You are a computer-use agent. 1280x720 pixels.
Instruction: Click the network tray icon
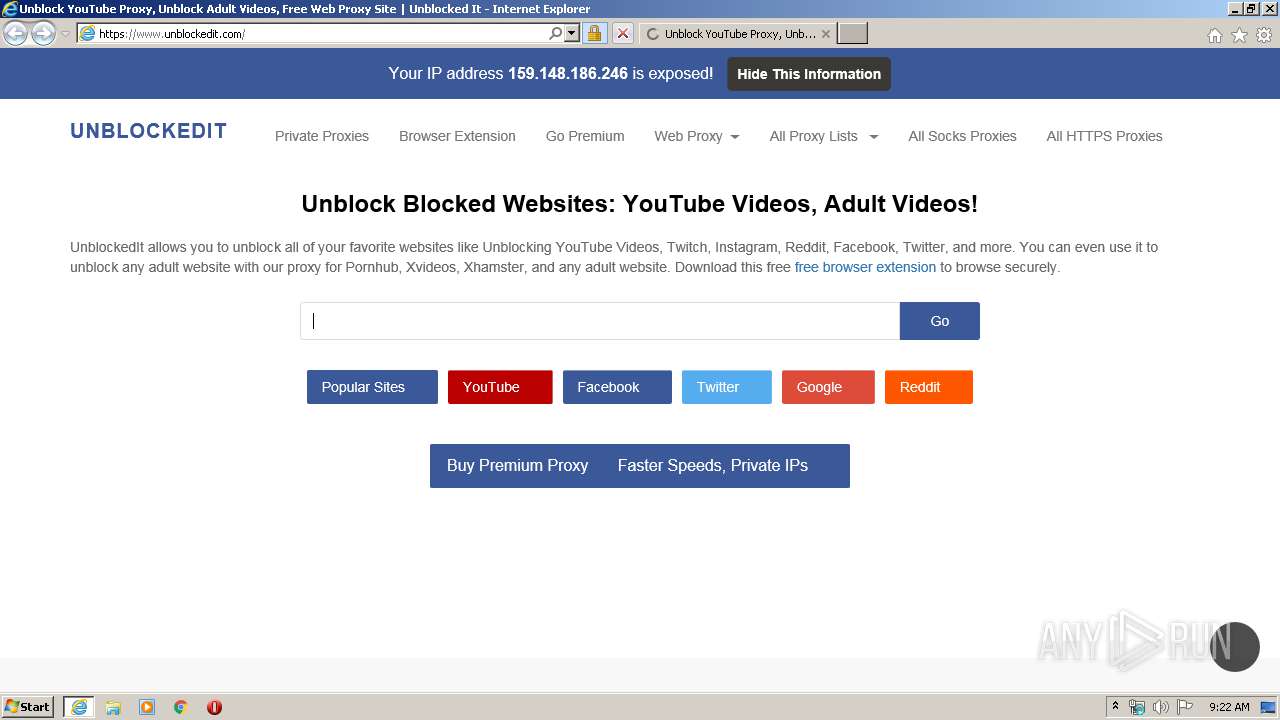(1137, 707)
